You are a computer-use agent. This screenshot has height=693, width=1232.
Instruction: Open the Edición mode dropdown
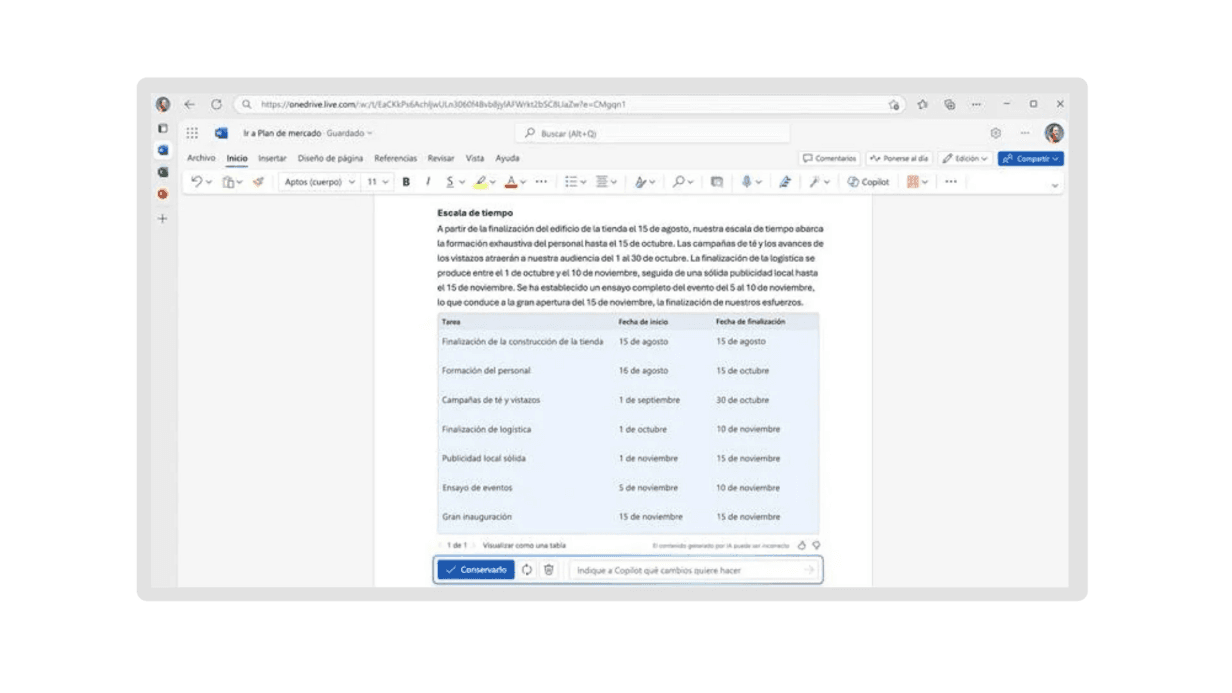pos(965,158)
